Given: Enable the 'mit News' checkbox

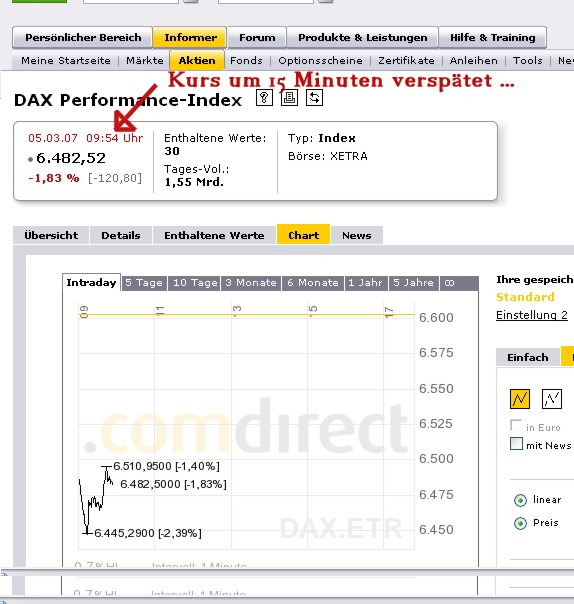Looking at the screenshot, I should (x=516, y=444).
